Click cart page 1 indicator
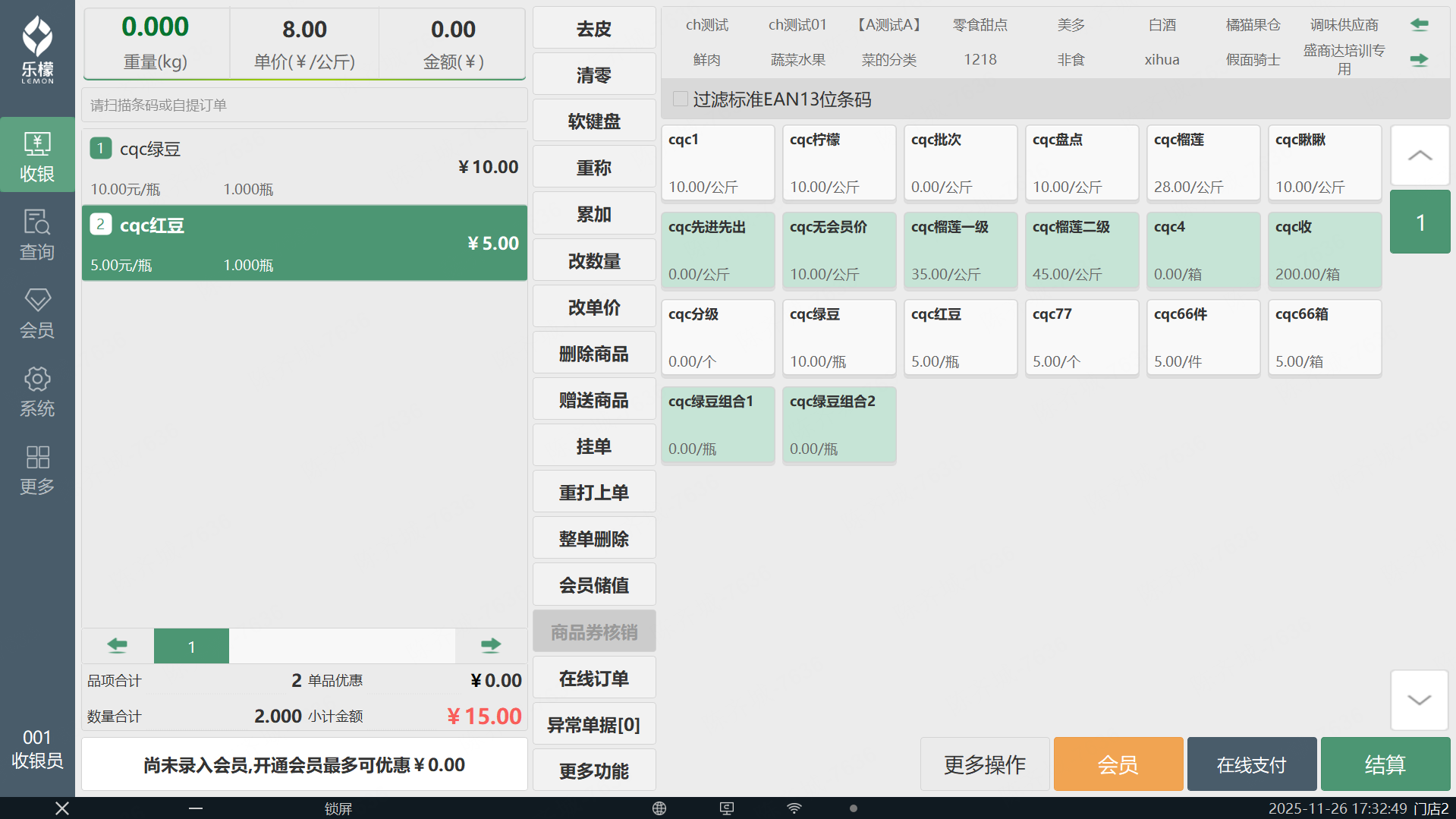This screenshot has height=819, width=1456. click(191, 646)
